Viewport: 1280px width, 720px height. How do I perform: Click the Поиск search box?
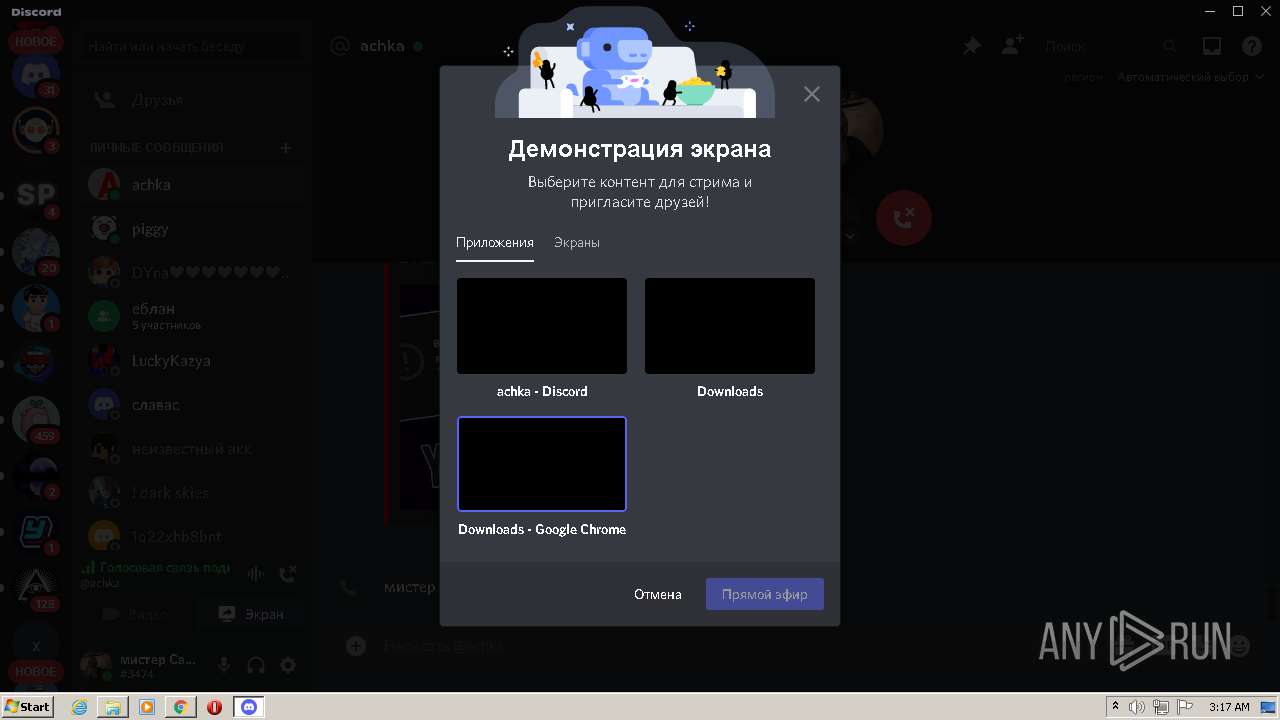(1110, 46)
